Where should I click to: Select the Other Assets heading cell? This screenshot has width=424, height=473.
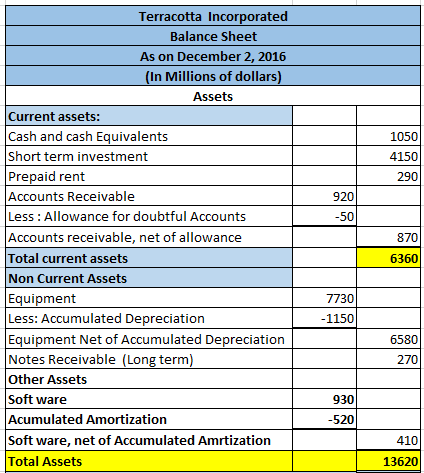(149, 379)
